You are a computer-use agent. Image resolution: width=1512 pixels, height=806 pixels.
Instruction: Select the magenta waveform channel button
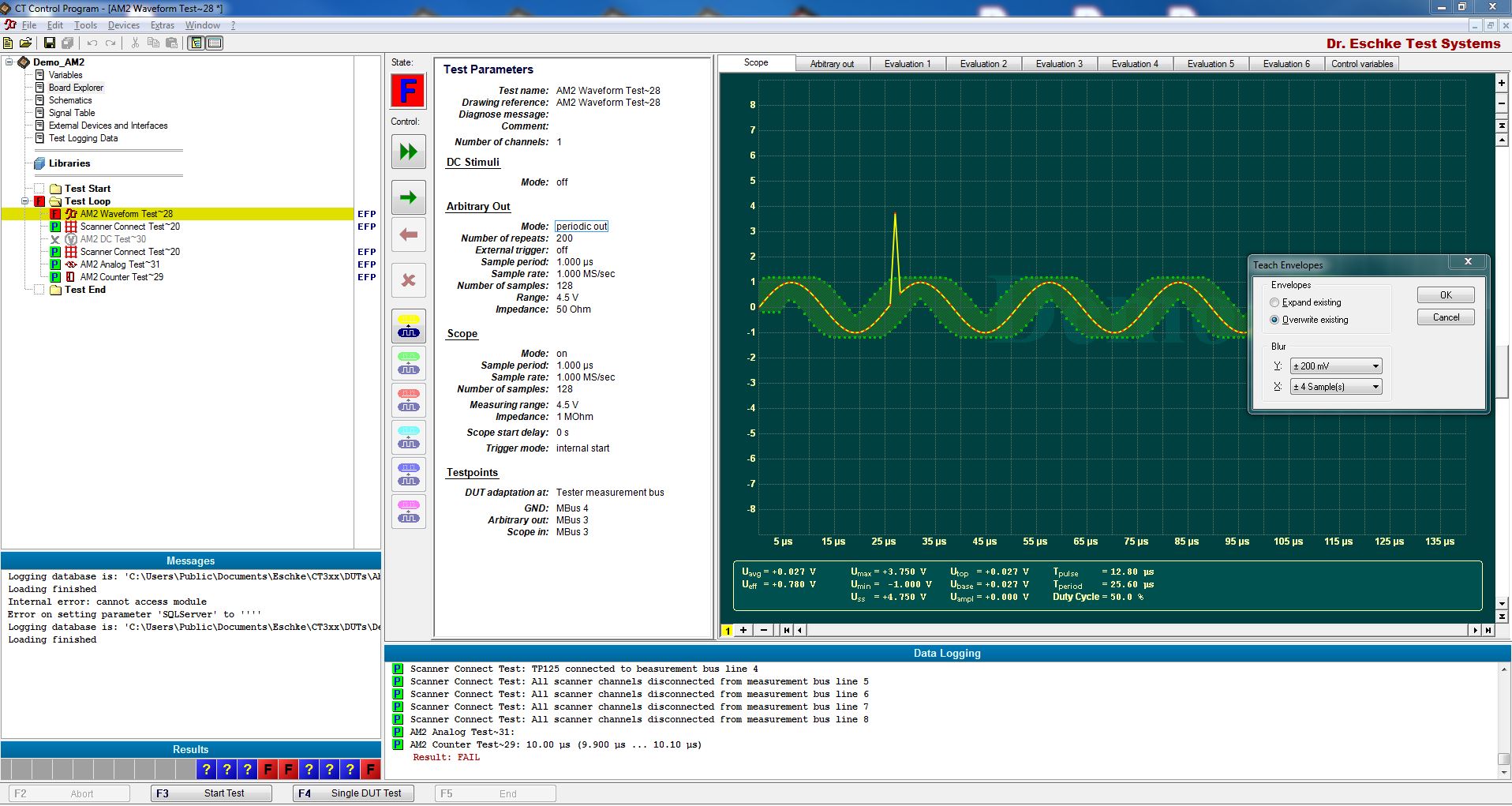click(x=408, y=512)
